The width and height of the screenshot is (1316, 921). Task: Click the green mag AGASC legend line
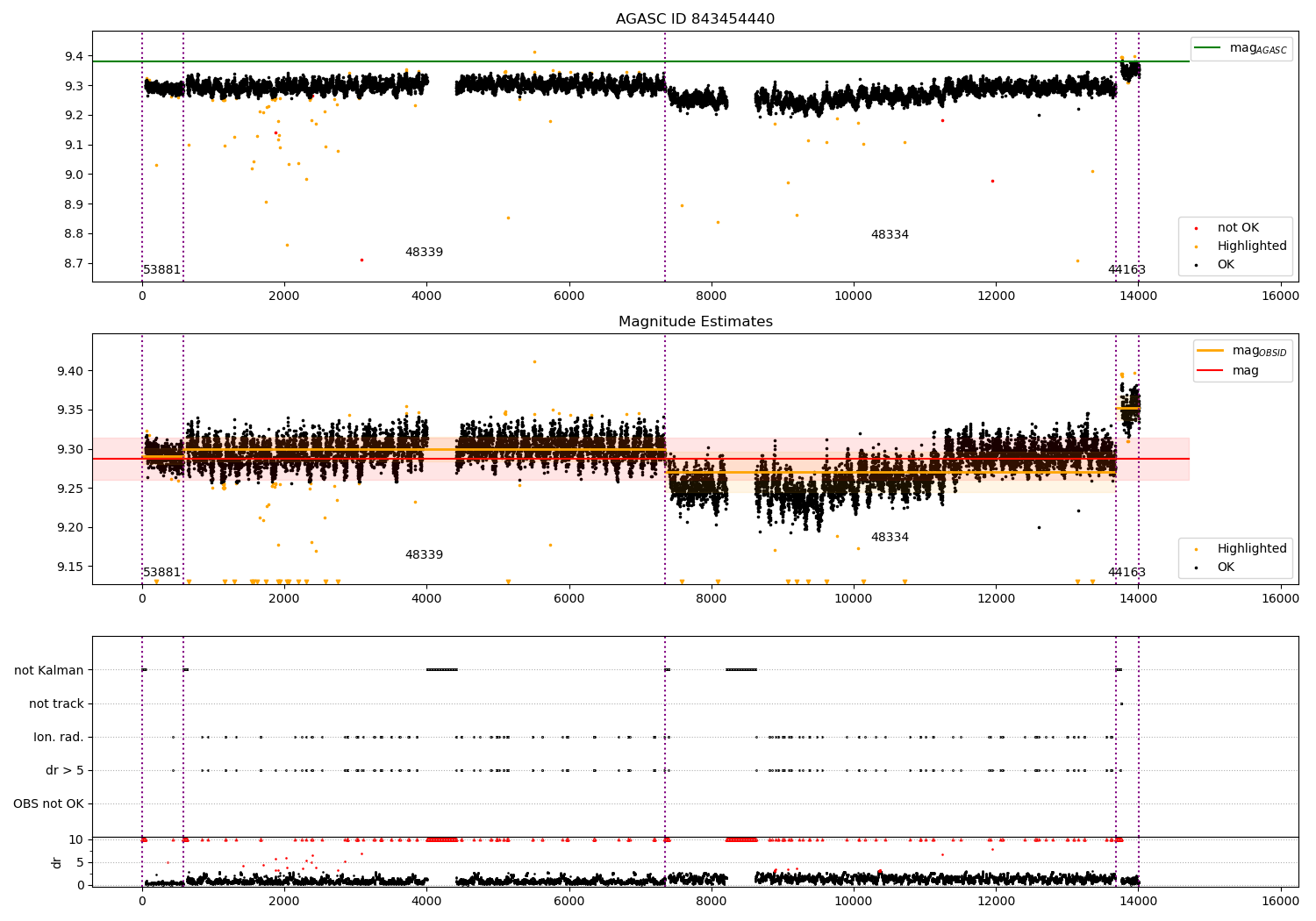(x=1208, y=48)
